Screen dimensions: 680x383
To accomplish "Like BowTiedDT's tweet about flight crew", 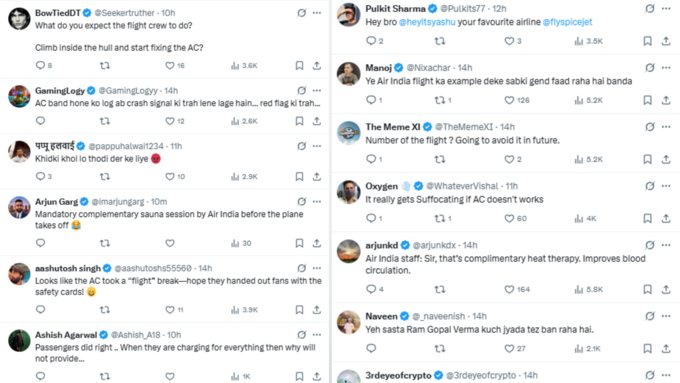I will pos(170,65).
